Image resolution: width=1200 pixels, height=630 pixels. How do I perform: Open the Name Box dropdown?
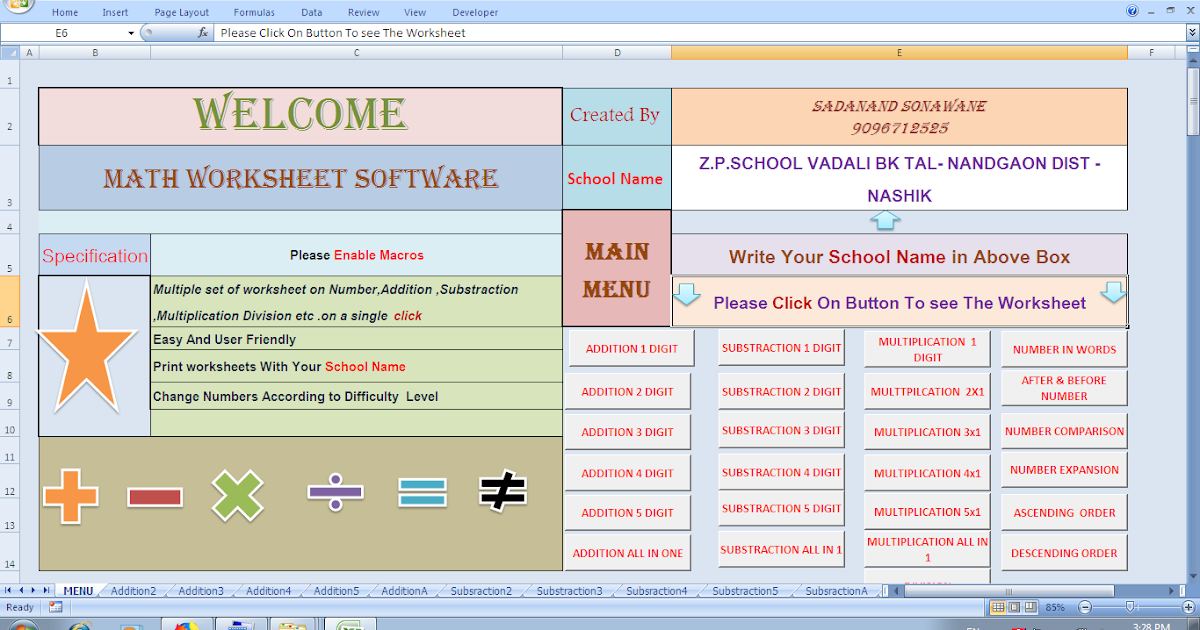click(131, 33)
